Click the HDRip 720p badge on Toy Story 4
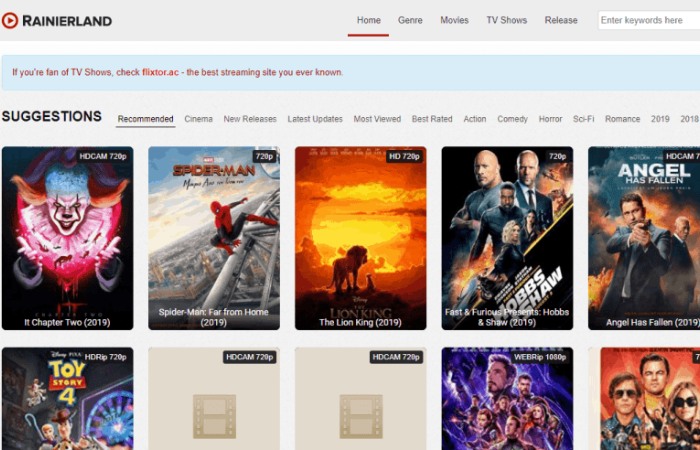 pos(105,357)
